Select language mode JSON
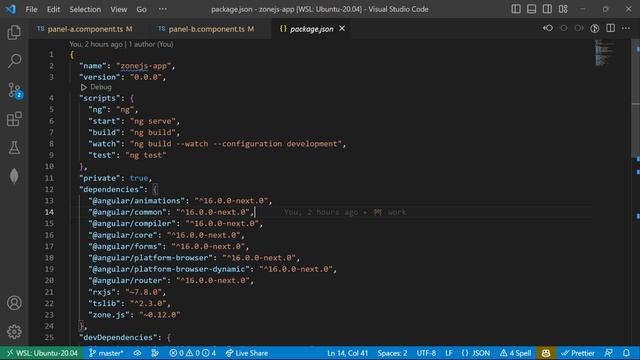The height and width of the screenshot is (360, 640). [x=476, y=353]
